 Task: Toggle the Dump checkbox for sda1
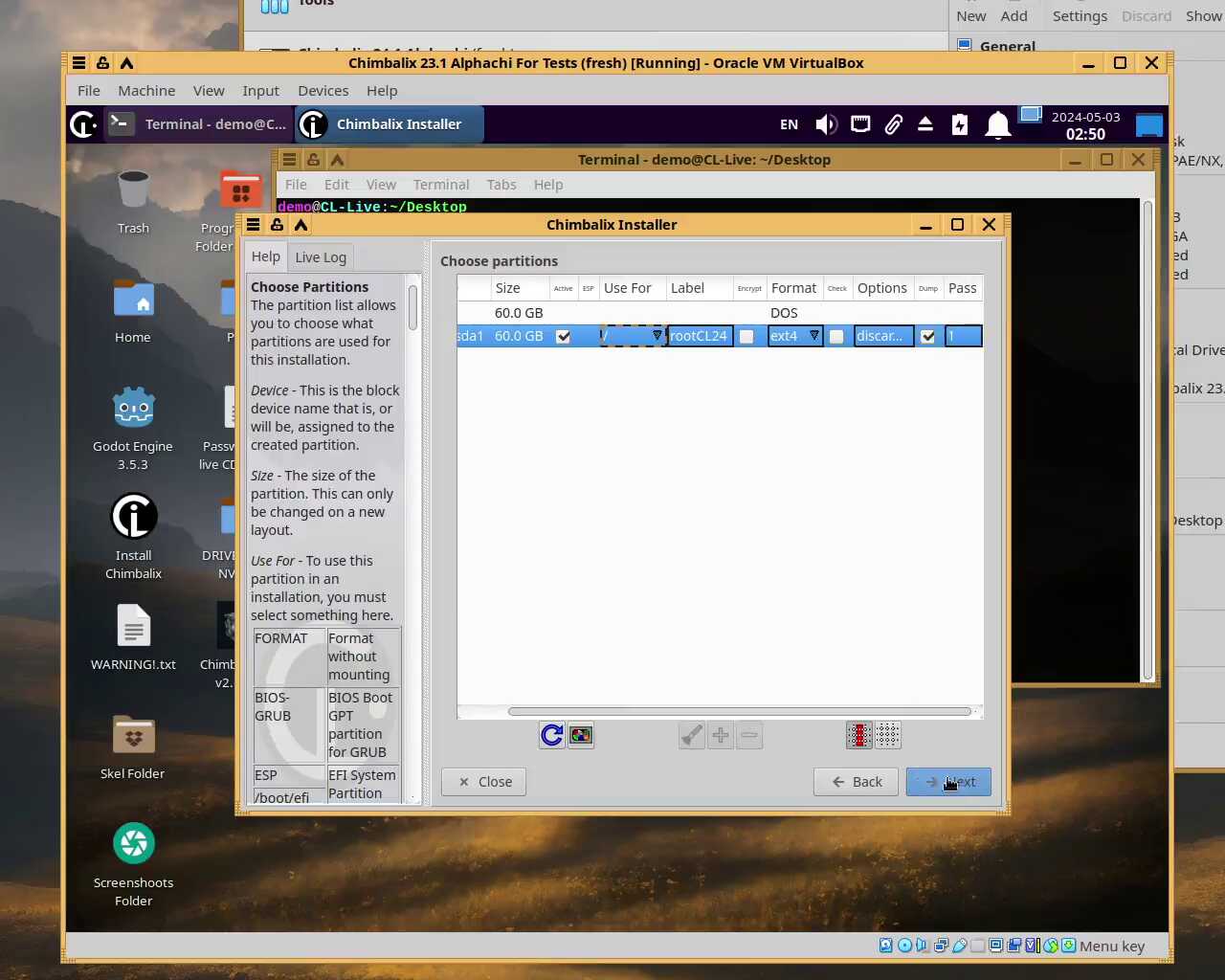click(927, 336)
